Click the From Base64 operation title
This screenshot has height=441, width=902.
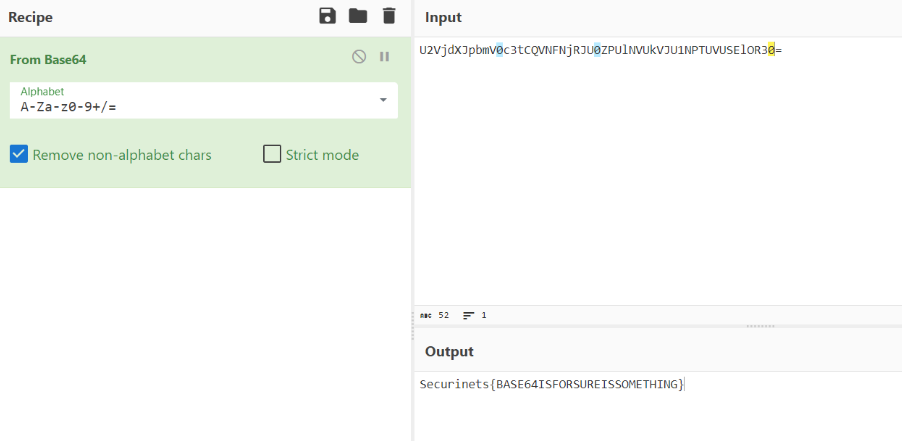tap(48, 60)
